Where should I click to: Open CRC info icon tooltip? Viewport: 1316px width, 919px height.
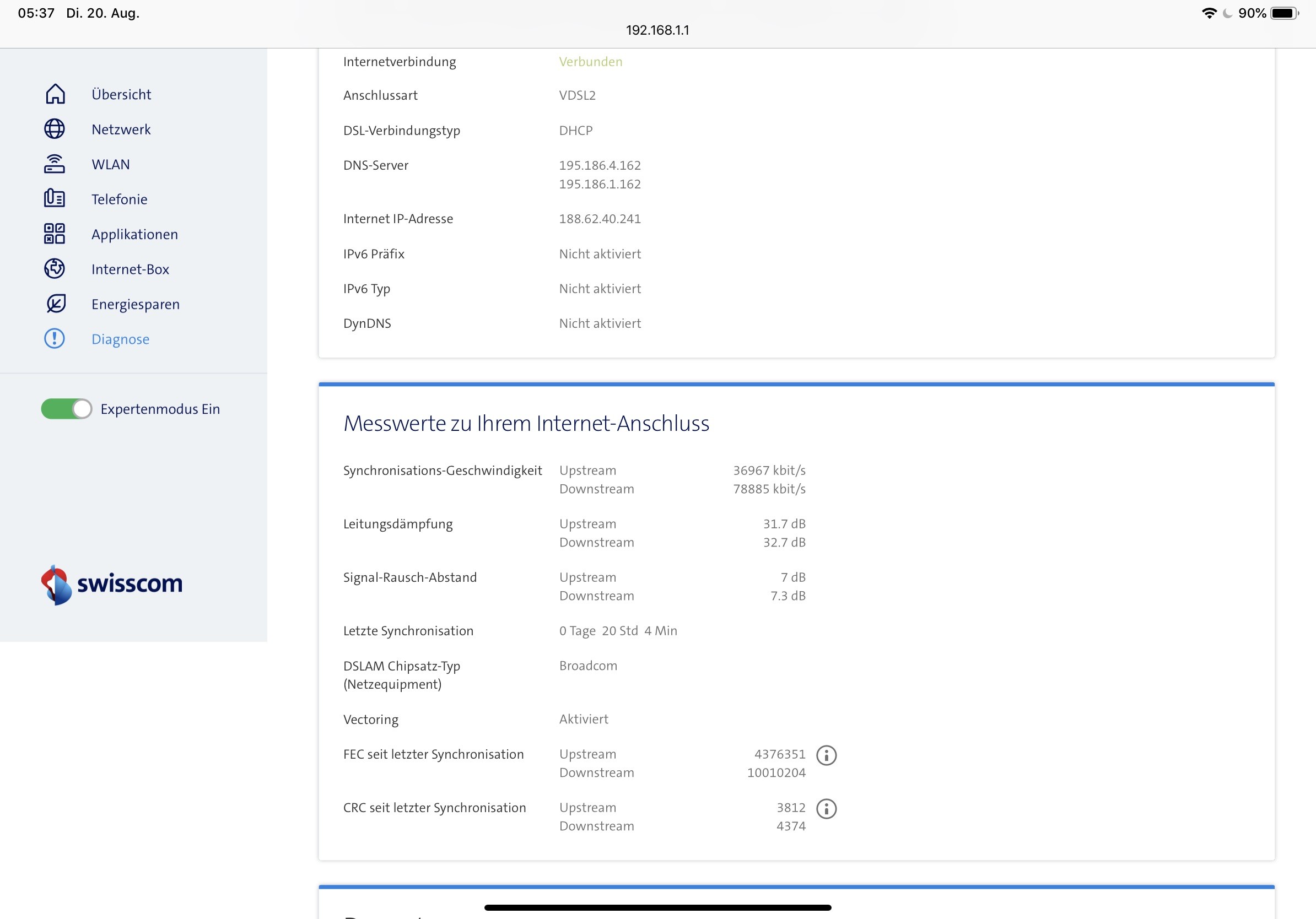826,808
